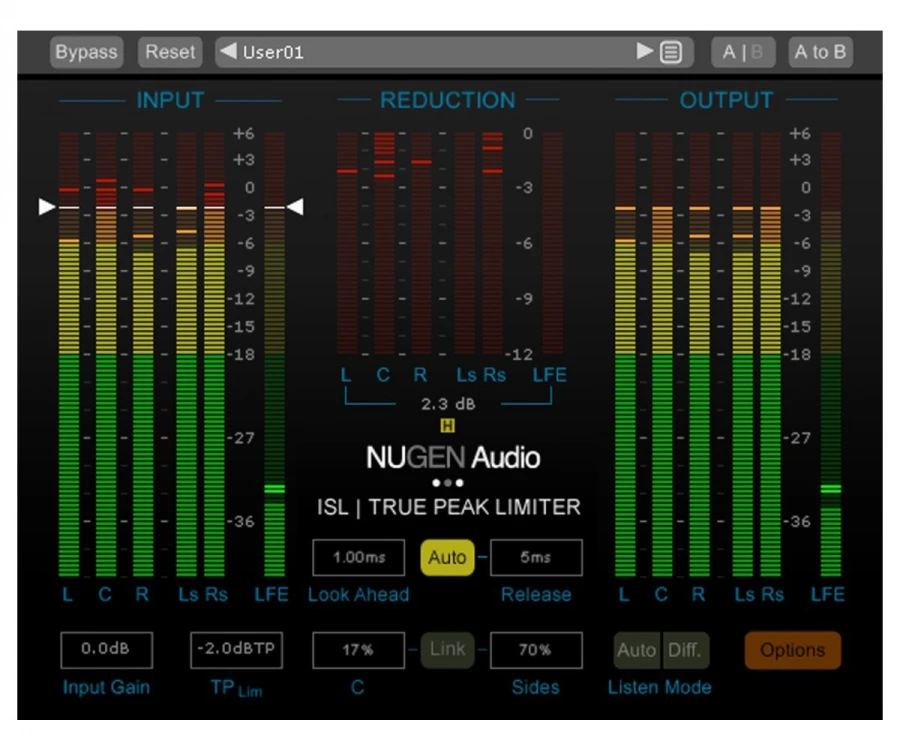Click the OUTPUT section heading
This screenshot has height=750, width=900.
726,100
